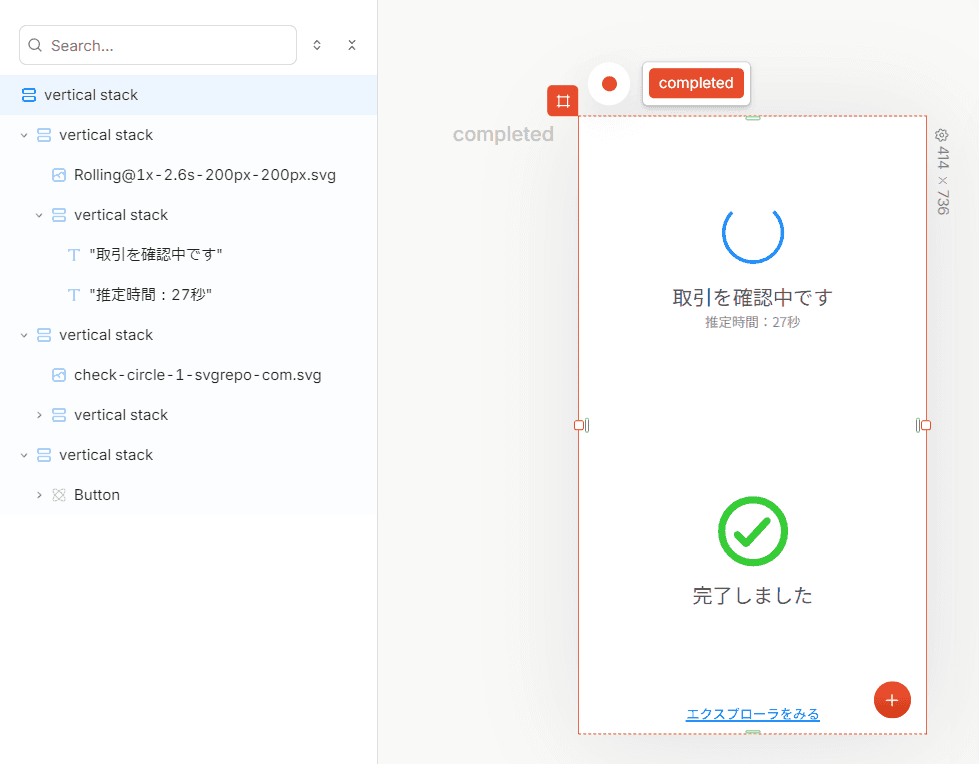The width and height of the screenshot is (979, 764).
Task: Click the red completed state button
Action: pos(696,83)
